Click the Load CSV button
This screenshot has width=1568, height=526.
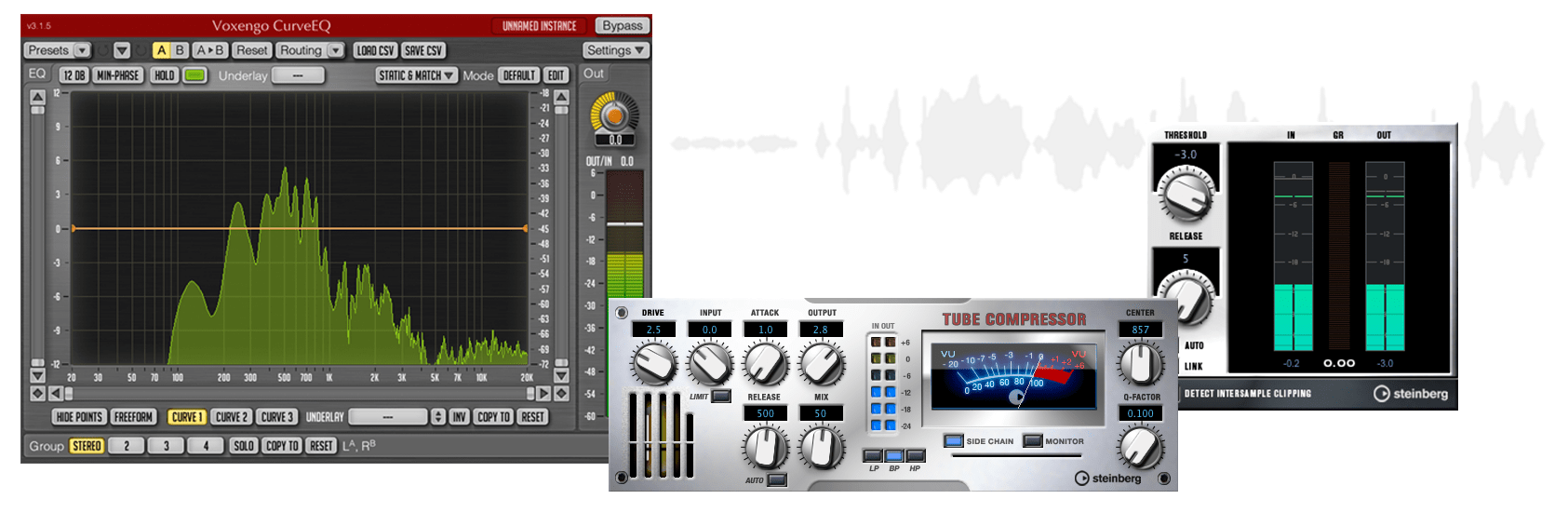coord(375,50)
